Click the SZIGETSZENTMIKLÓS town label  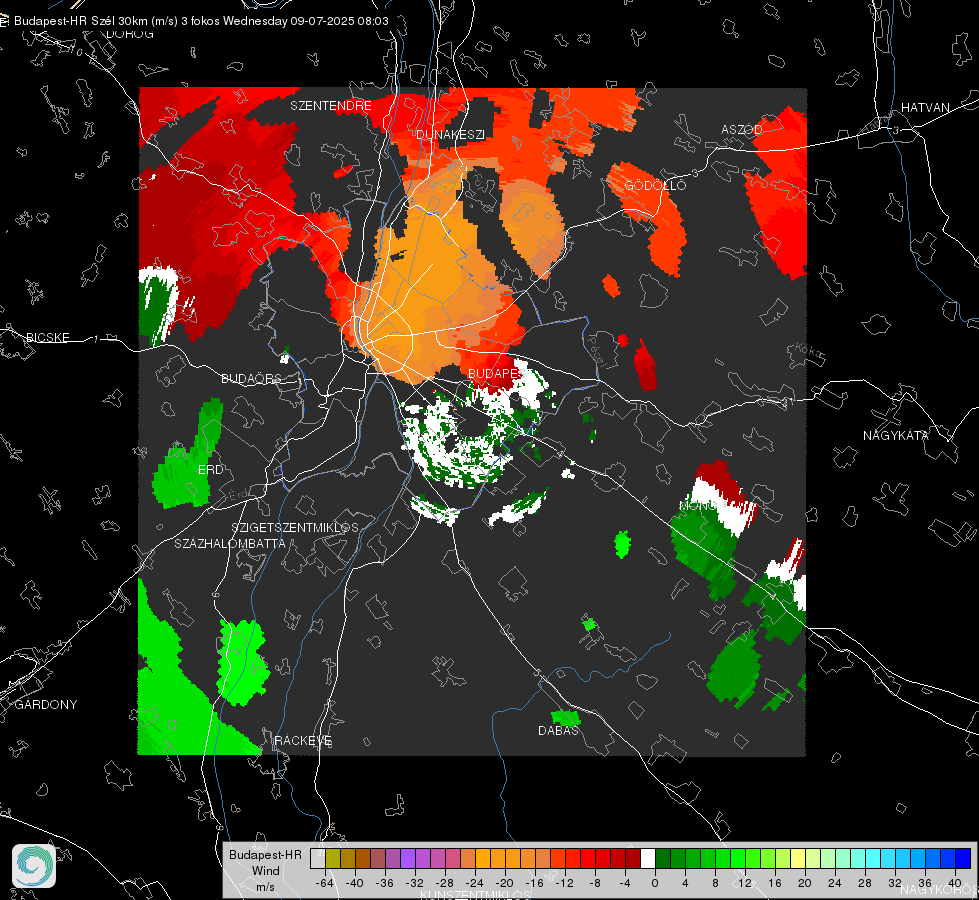point(295,527)
